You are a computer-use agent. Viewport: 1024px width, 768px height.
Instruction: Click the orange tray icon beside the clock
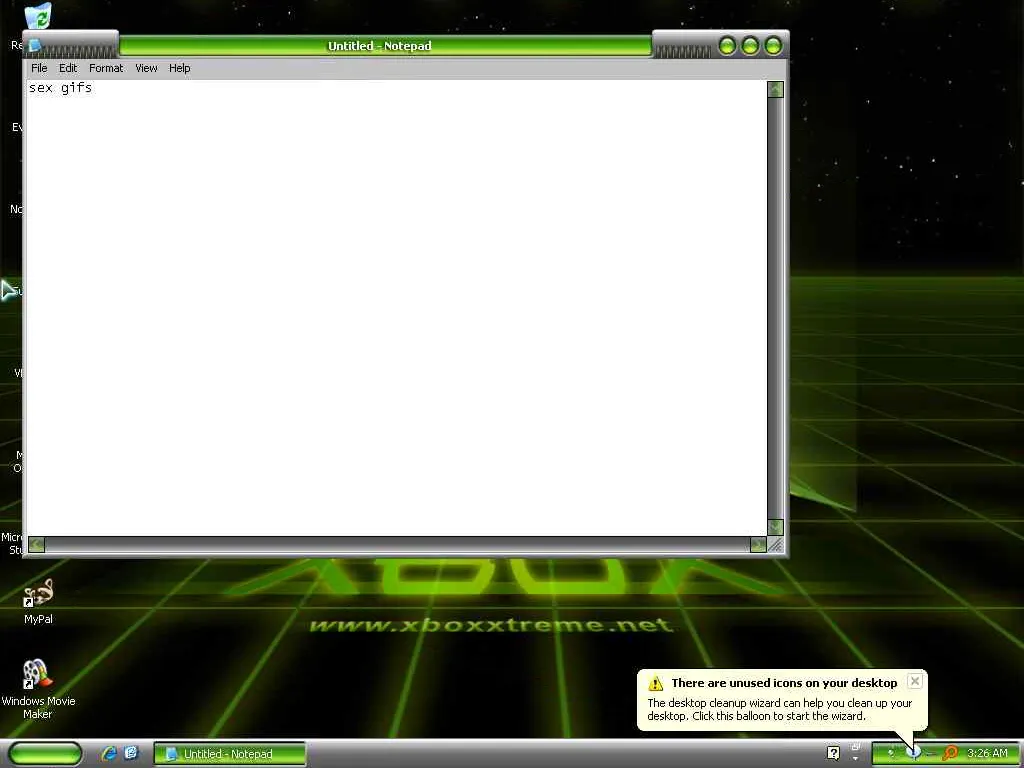(x=950, y=753)
